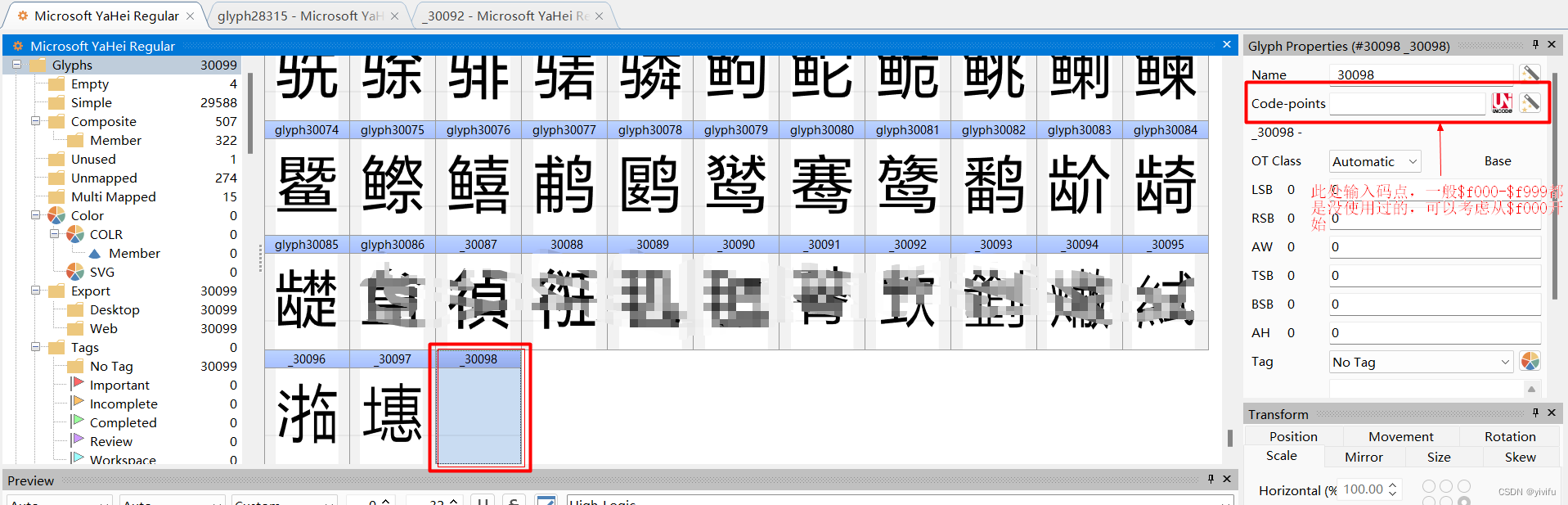This screenshot has height=505, width=1568.
Task: Close the Transform panel
Action: tap(1551, 413)
